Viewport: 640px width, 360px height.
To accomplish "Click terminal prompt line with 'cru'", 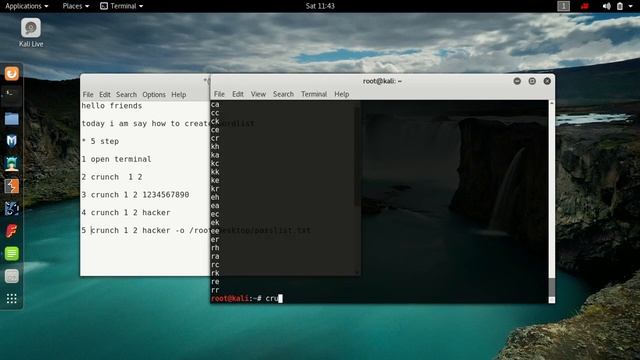I will [x=247, y=298].
